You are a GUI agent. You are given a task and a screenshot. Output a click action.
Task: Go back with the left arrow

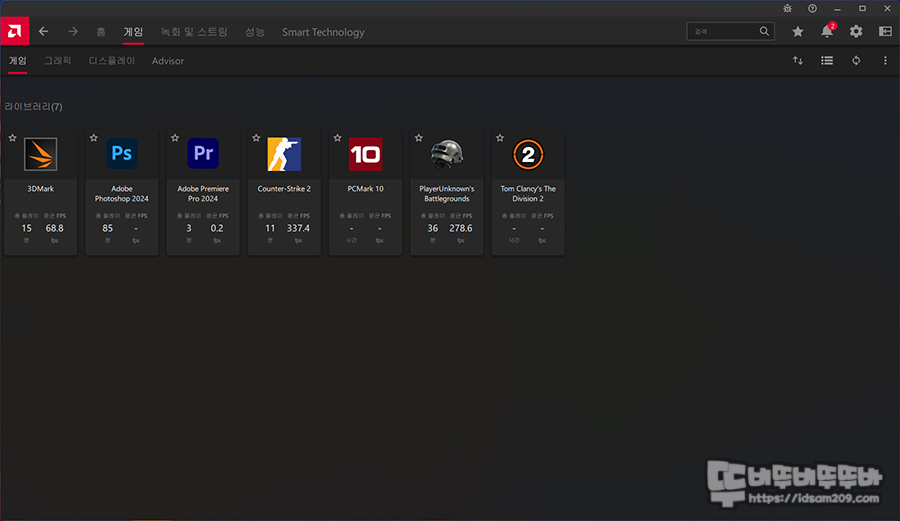(x=44, y=32)
